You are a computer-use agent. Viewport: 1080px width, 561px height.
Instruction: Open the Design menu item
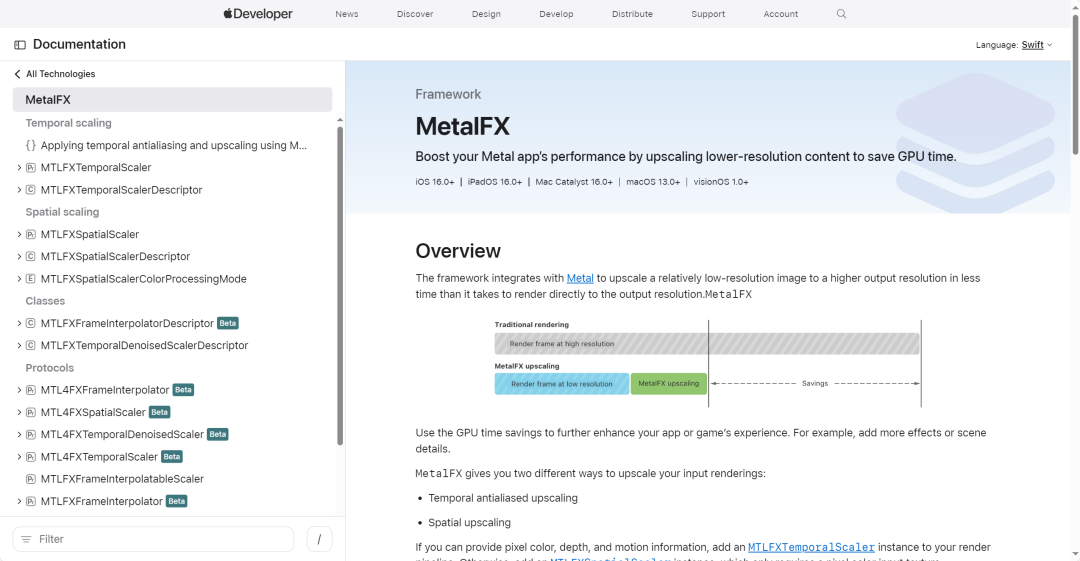[x=486, y=14]
